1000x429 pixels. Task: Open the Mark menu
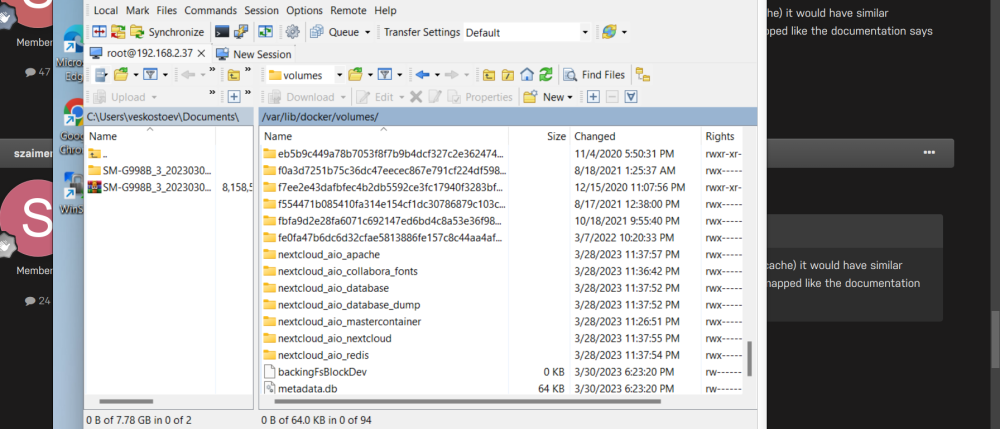click(137, 10)
